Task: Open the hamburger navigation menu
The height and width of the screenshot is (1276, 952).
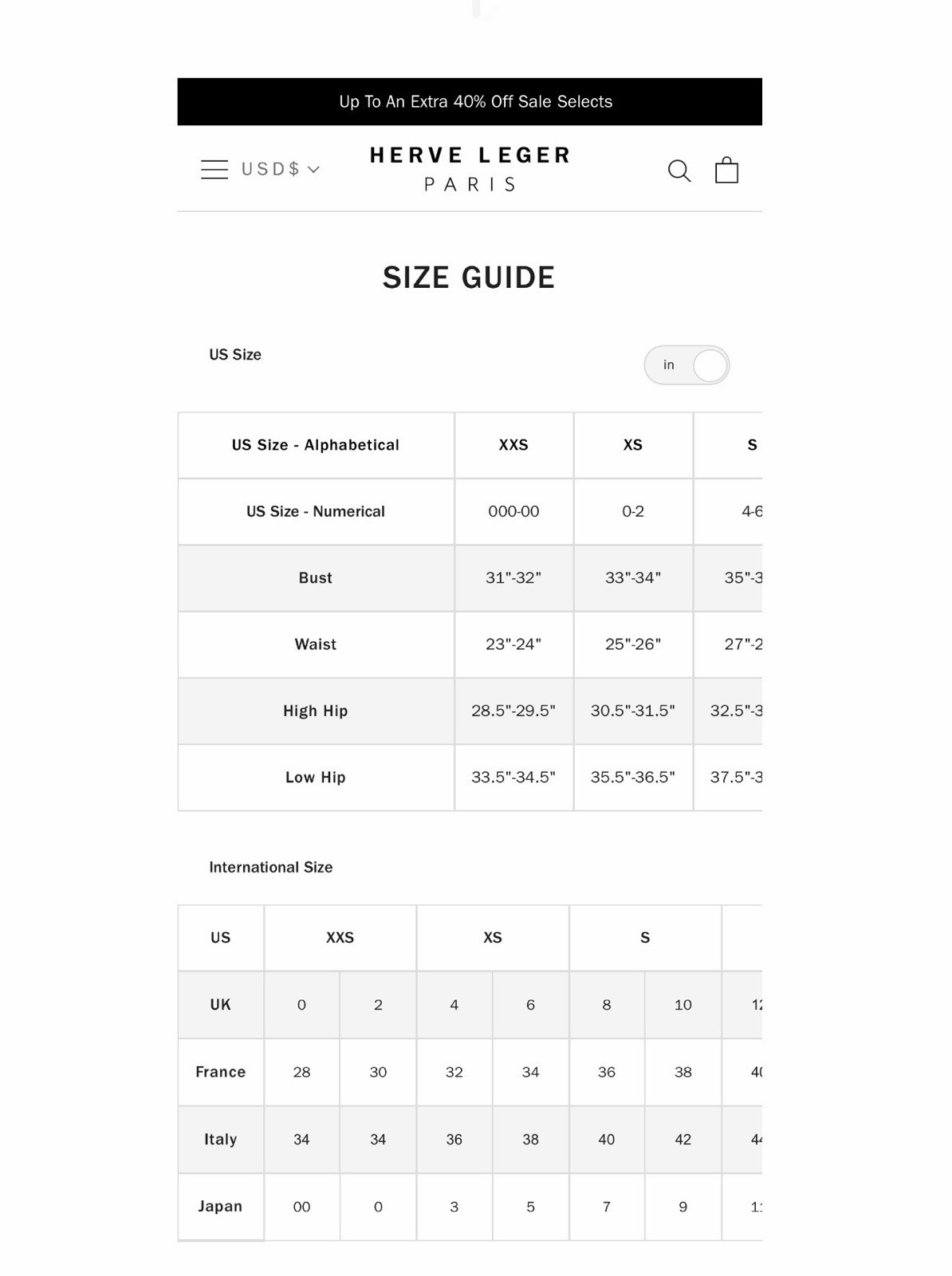Action: point(214,169)
